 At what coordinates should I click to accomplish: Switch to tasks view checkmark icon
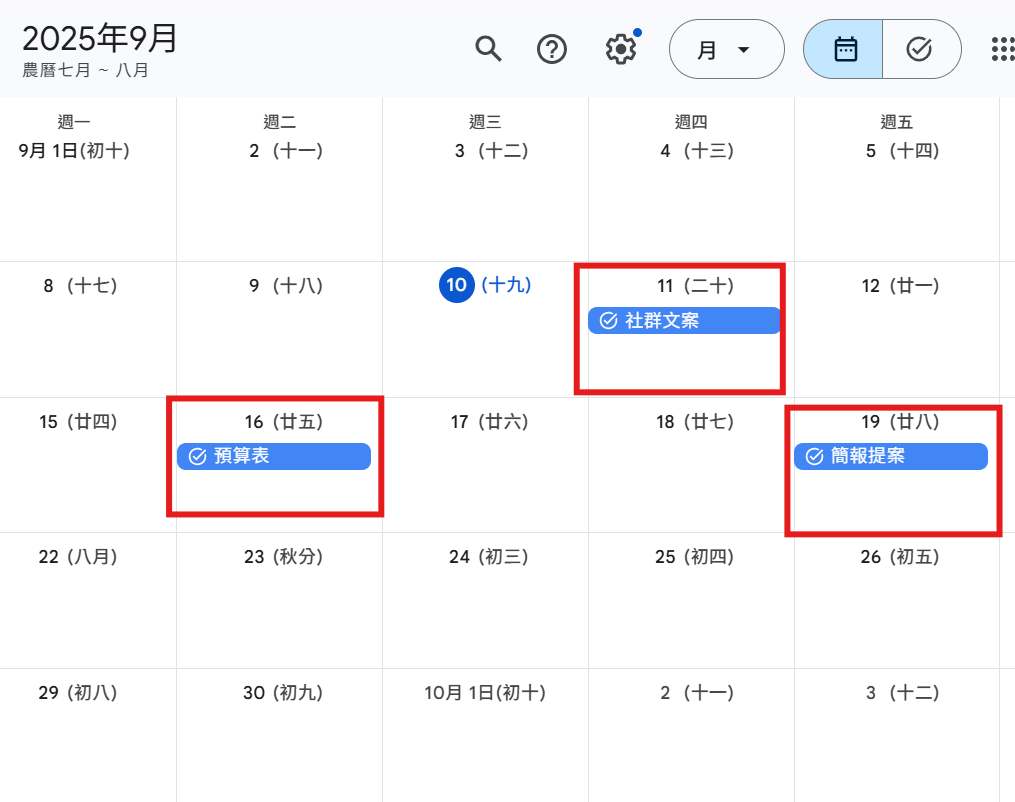[x=919, y=49]
